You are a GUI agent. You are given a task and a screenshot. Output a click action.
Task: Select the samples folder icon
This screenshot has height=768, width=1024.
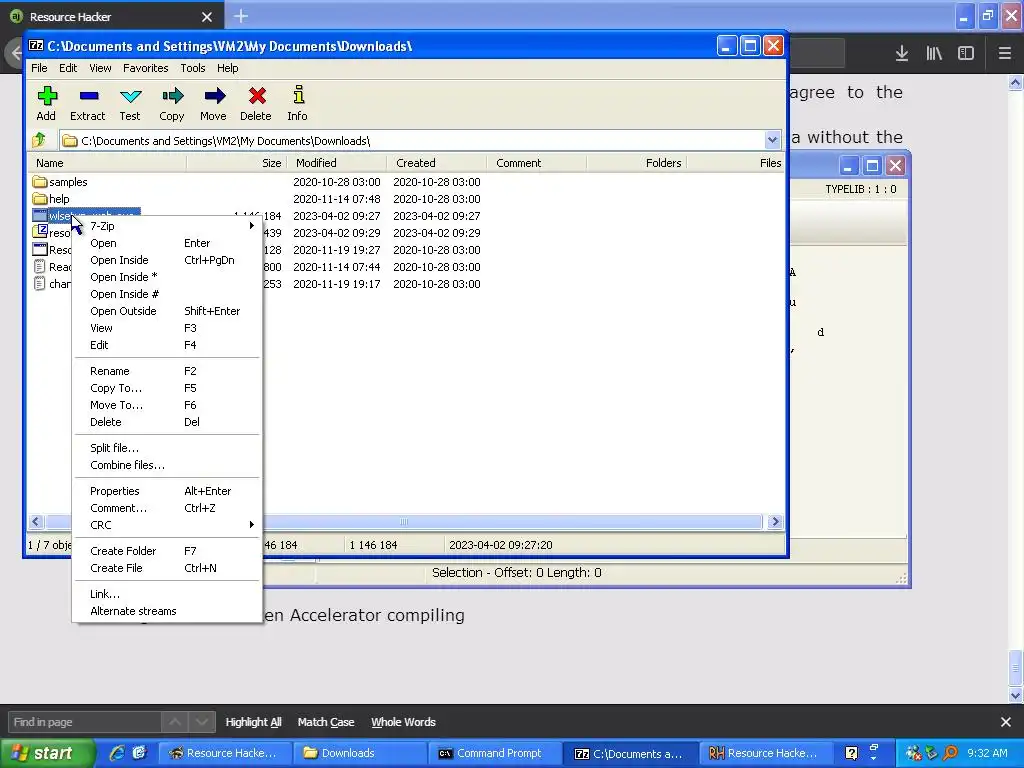click(x=40, y=182)
